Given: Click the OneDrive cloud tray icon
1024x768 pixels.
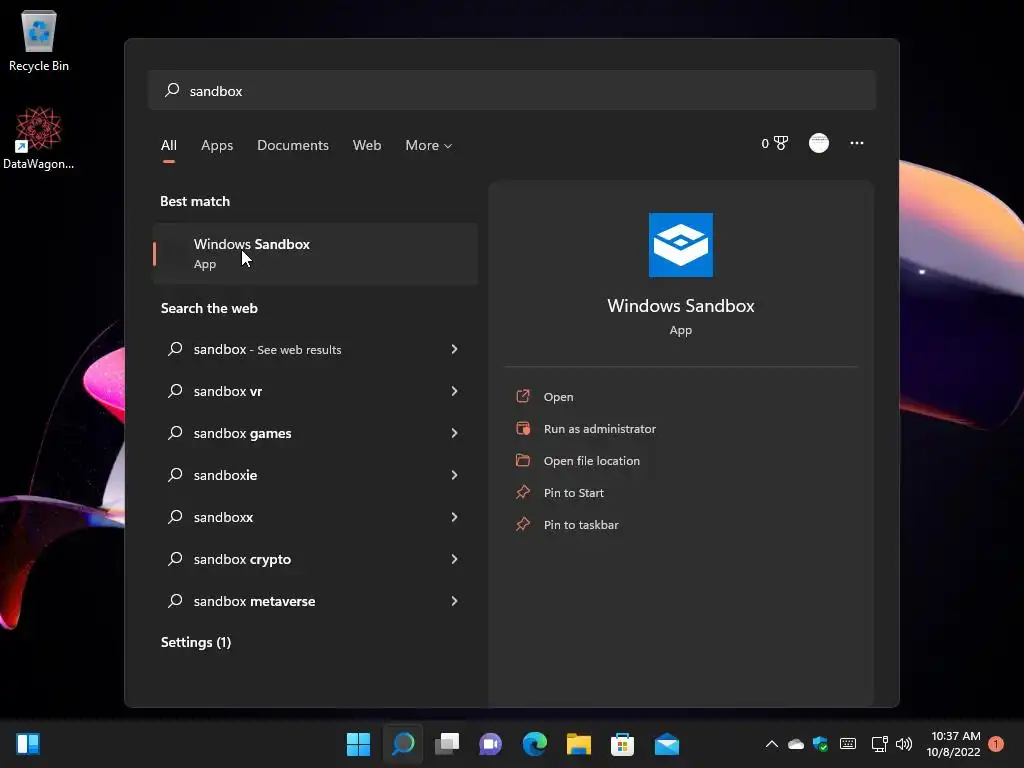Looking at the screenshot, I should [x=795, y=744].
